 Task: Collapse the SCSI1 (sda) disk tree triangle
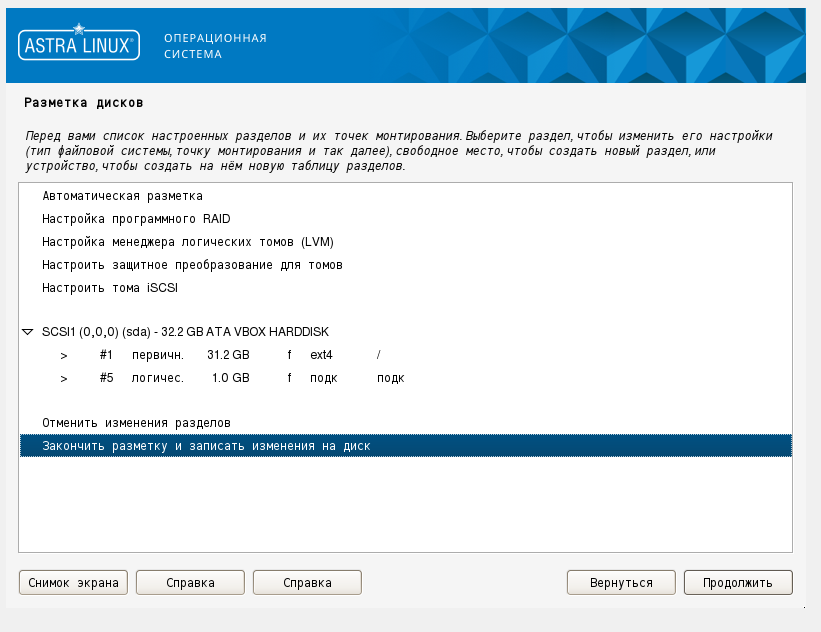pos(28,332)
